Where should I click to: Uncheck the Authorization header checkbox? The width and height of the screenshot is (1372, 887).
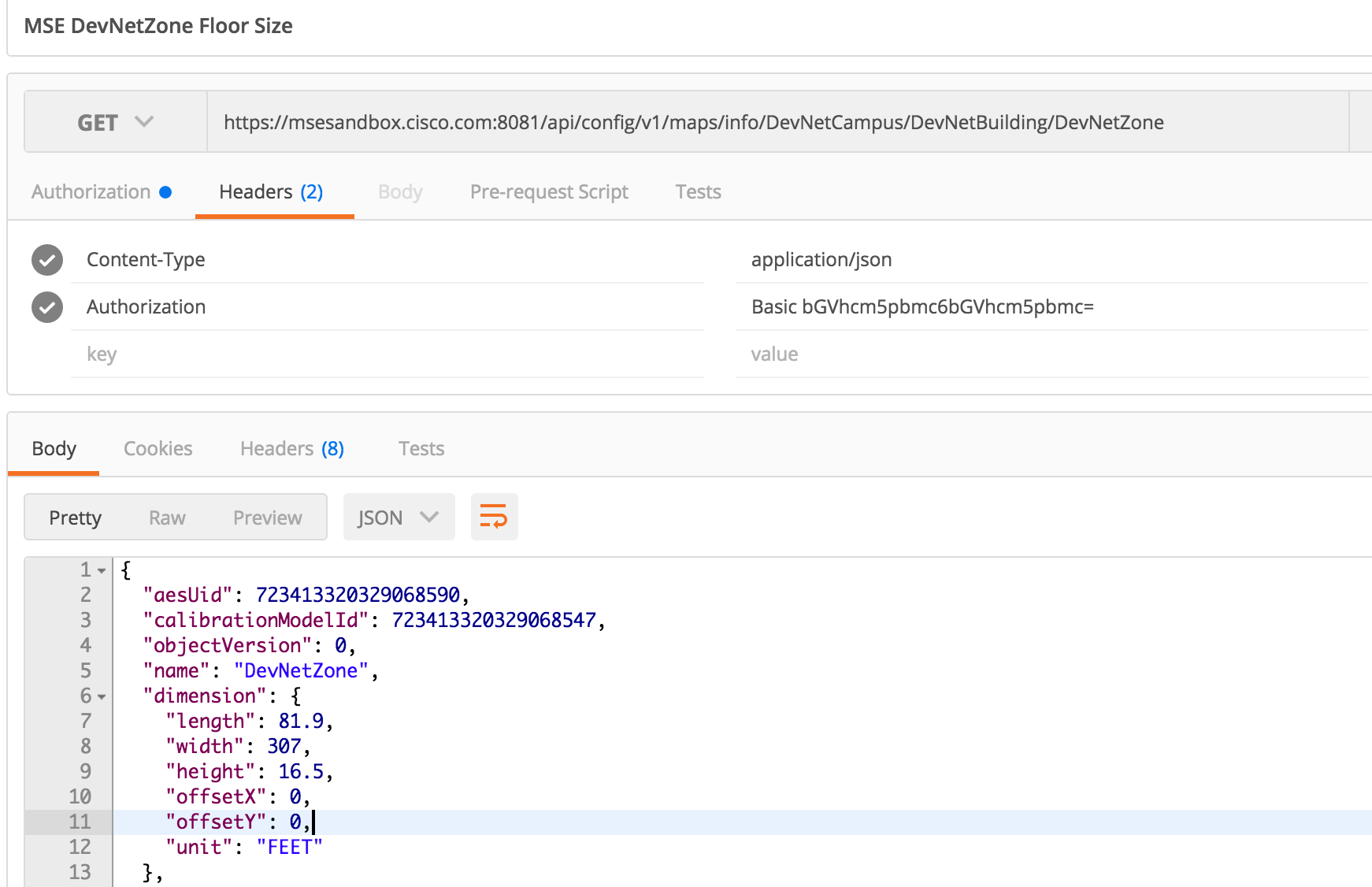(47, 307)
